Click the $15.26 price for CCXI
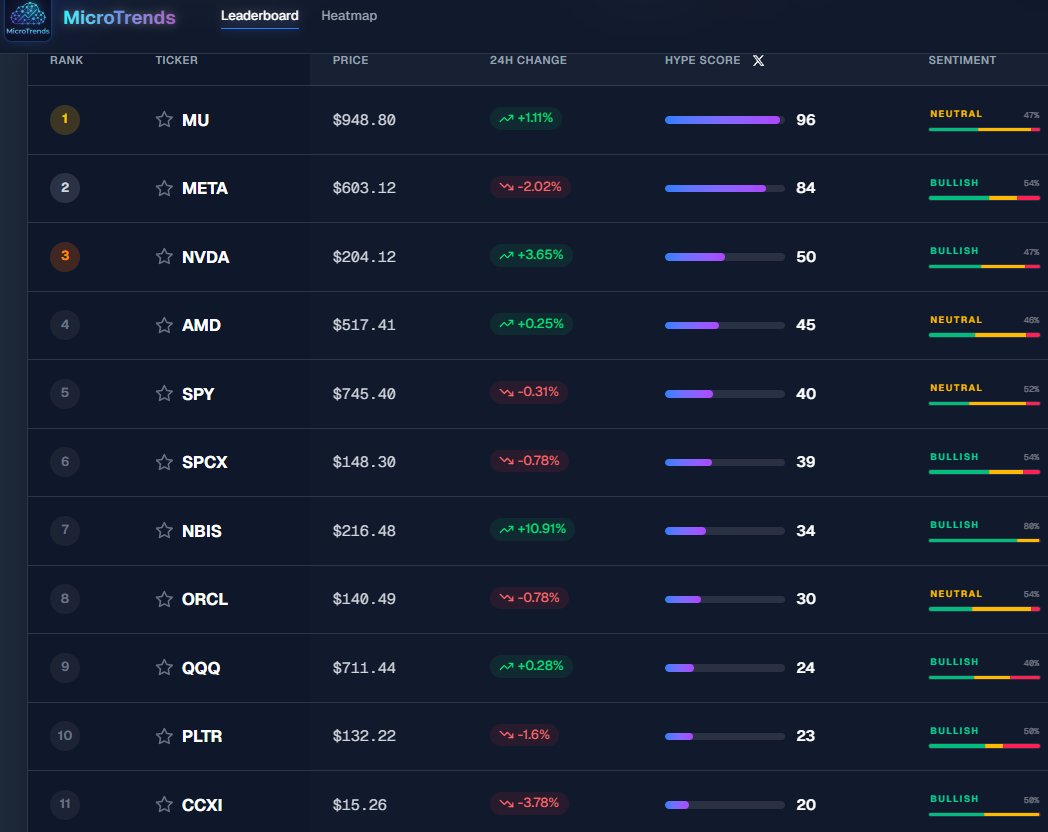 [360, 805]
